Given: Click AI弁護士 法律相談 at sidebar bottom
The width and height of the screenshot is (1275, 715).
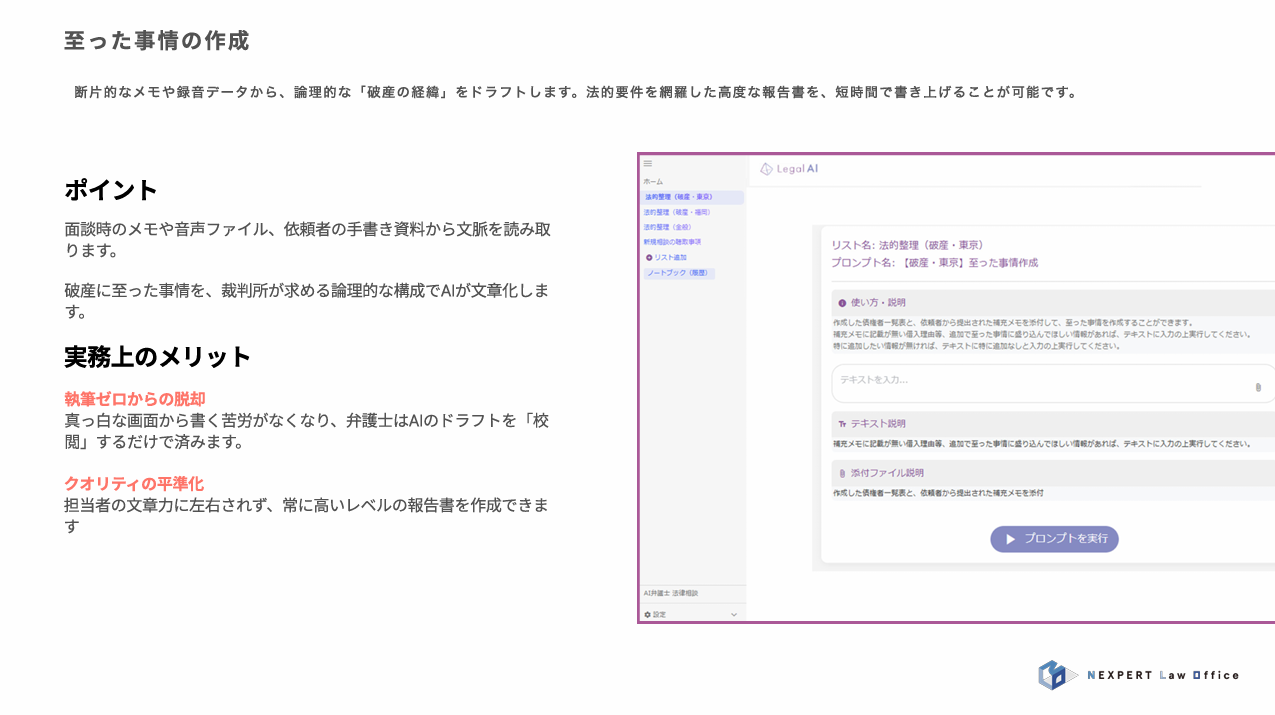Looking at the screenshot, I should coord(670,593).
